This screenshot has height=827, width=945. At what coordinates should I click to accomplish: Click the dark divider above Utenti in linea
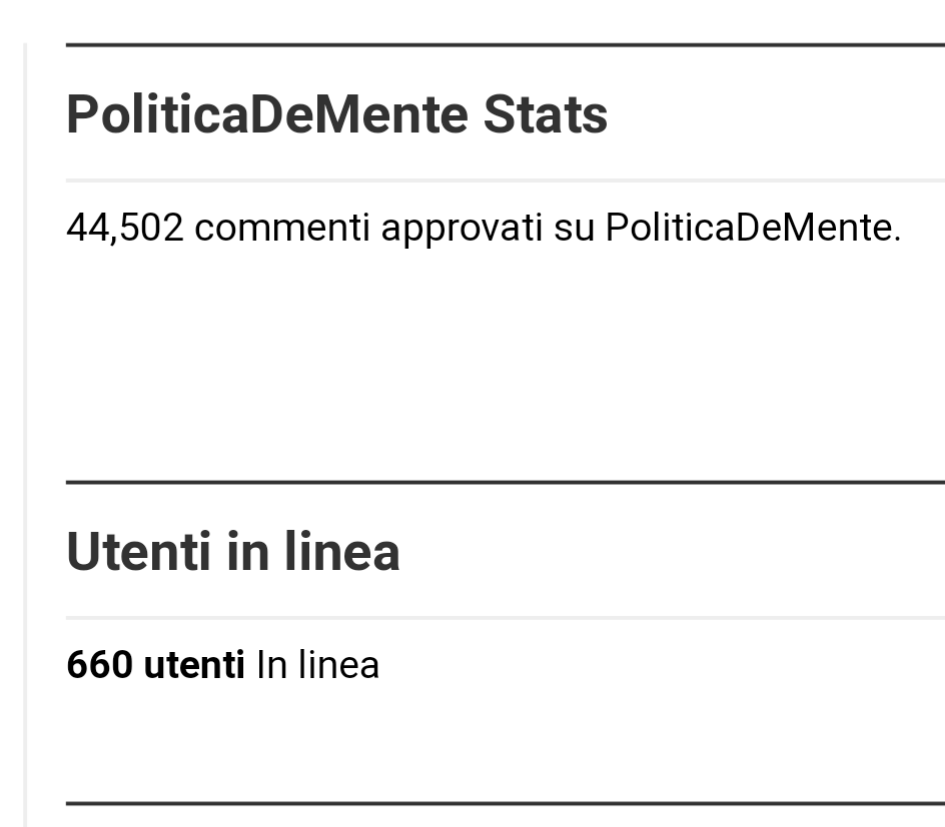coord(505,482)
